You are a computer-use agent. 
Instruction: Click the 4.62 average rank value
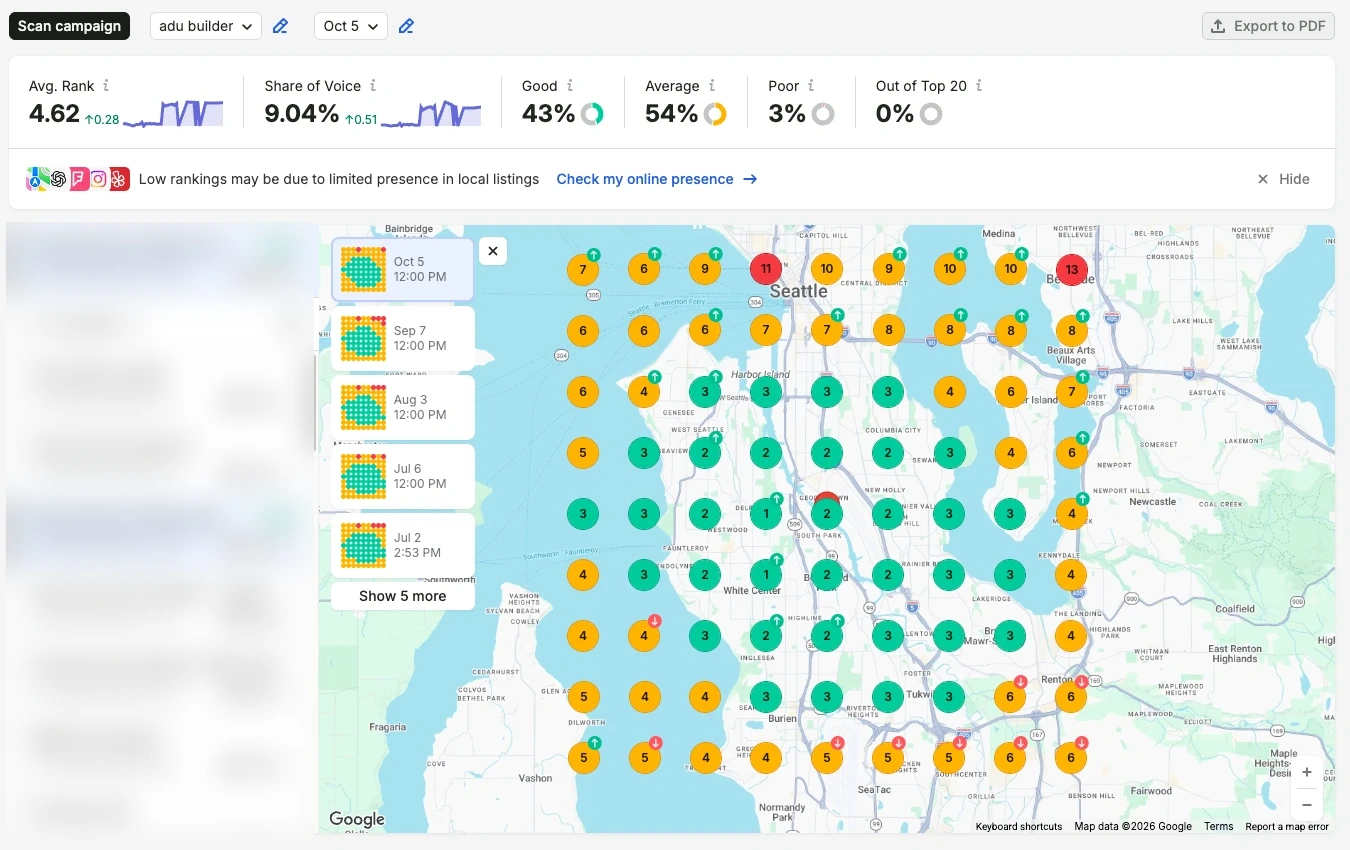click(54, 114)
